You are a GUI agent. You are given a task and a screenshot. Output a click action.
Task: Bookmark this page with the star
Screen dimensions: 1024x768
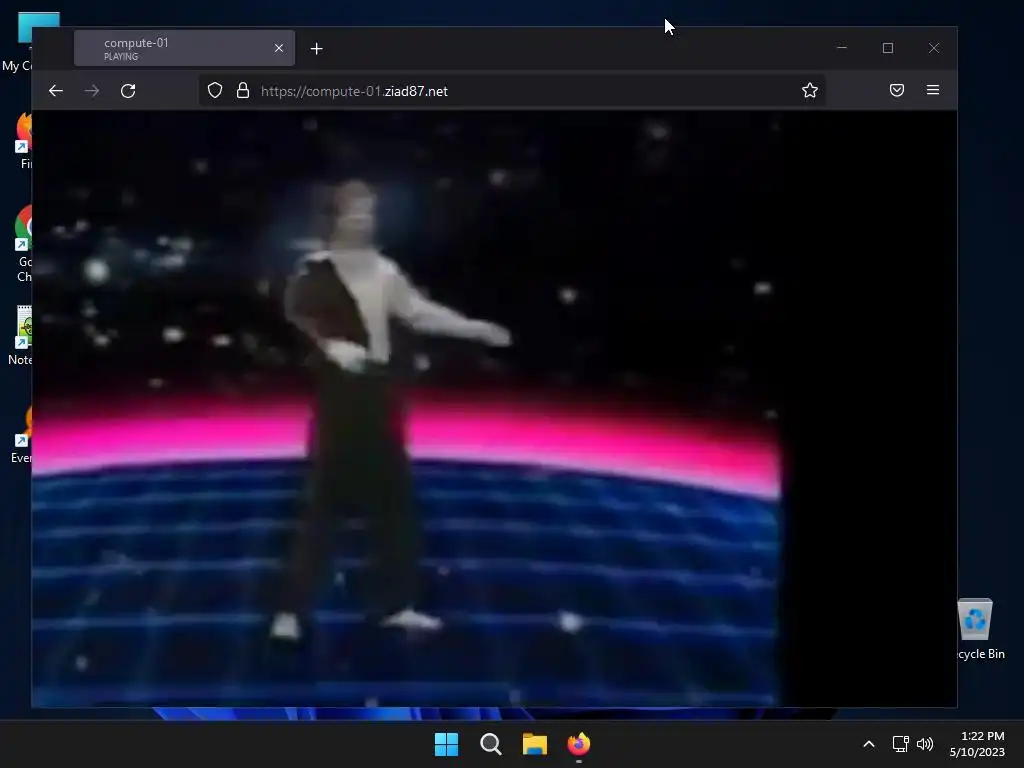click(x=810, y=90)
